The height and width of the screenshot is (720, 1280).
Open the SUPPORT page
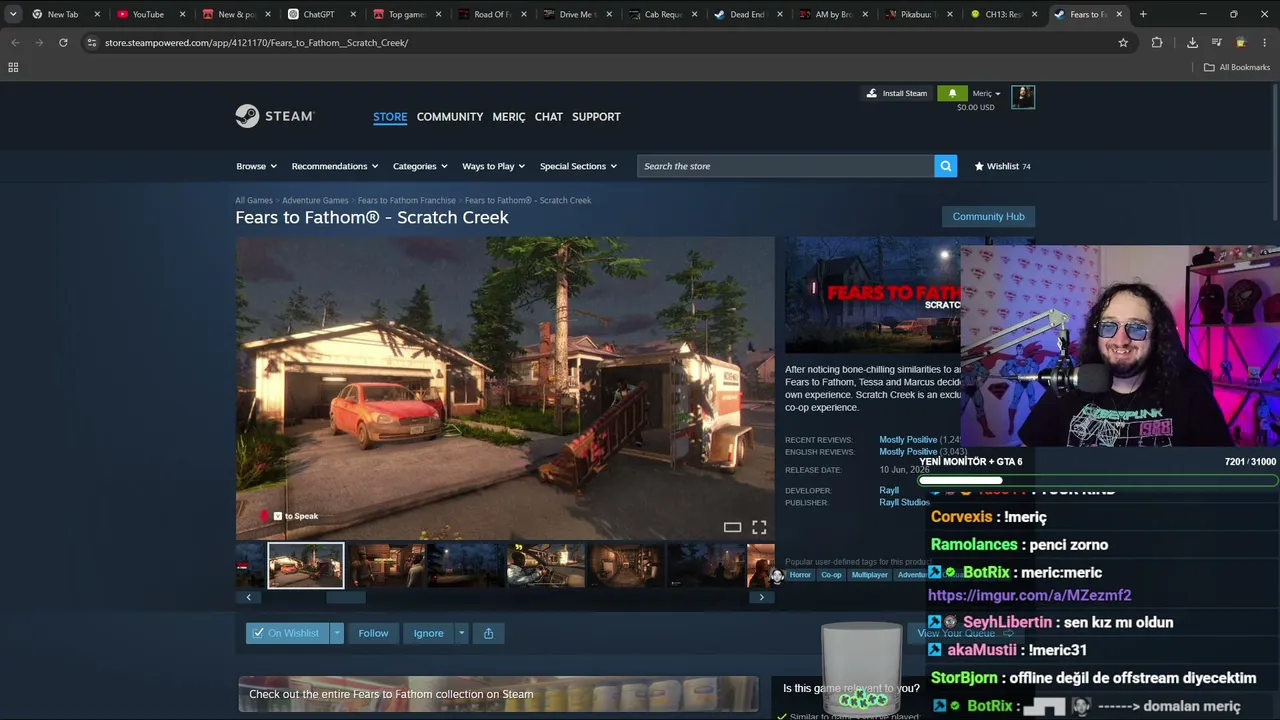[x=596, y=117]
